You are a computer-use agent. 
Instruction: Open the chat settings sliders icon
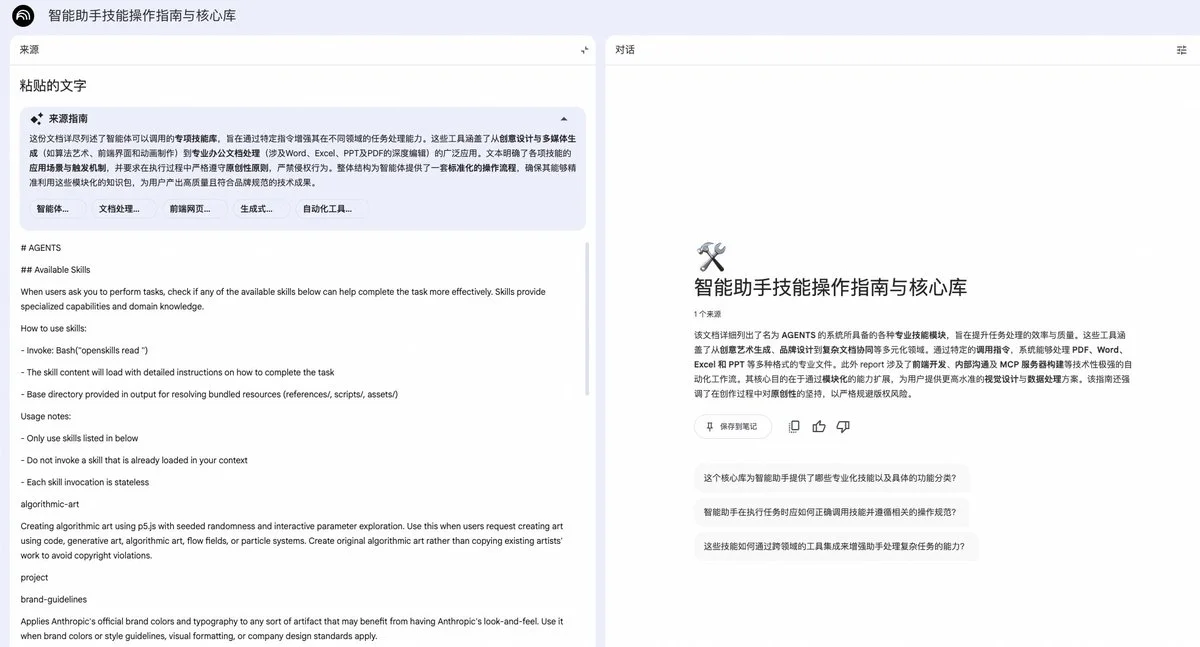click(1181, 50)
